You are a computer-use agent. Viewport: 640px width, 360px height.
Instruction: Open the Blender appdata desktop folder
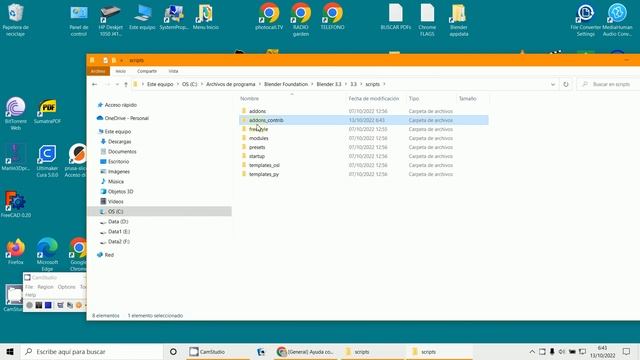(459, 20)
